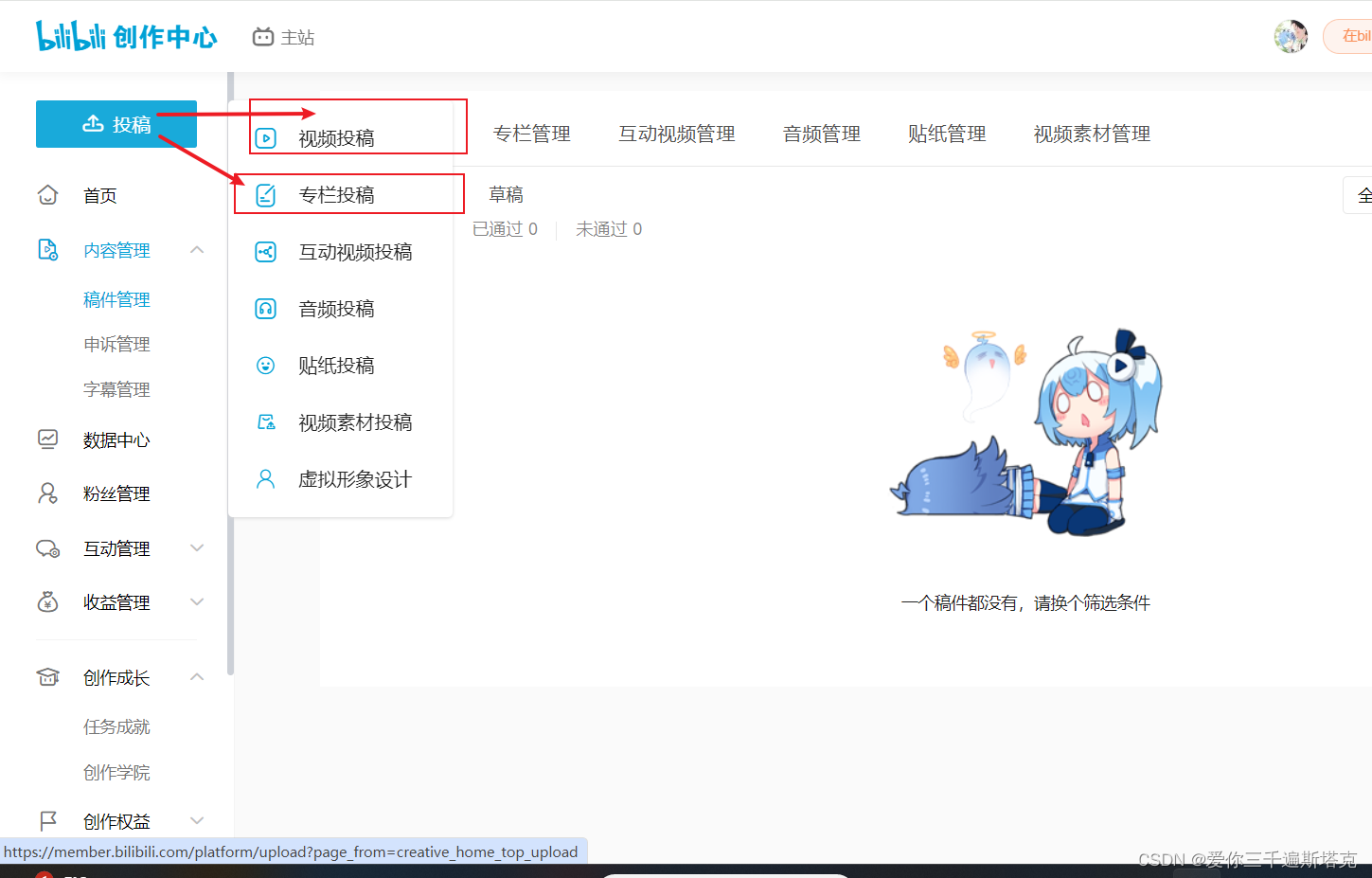Click the 数据中心 chart icon
Screen dimensions: 1372x878
coord(47,439)
